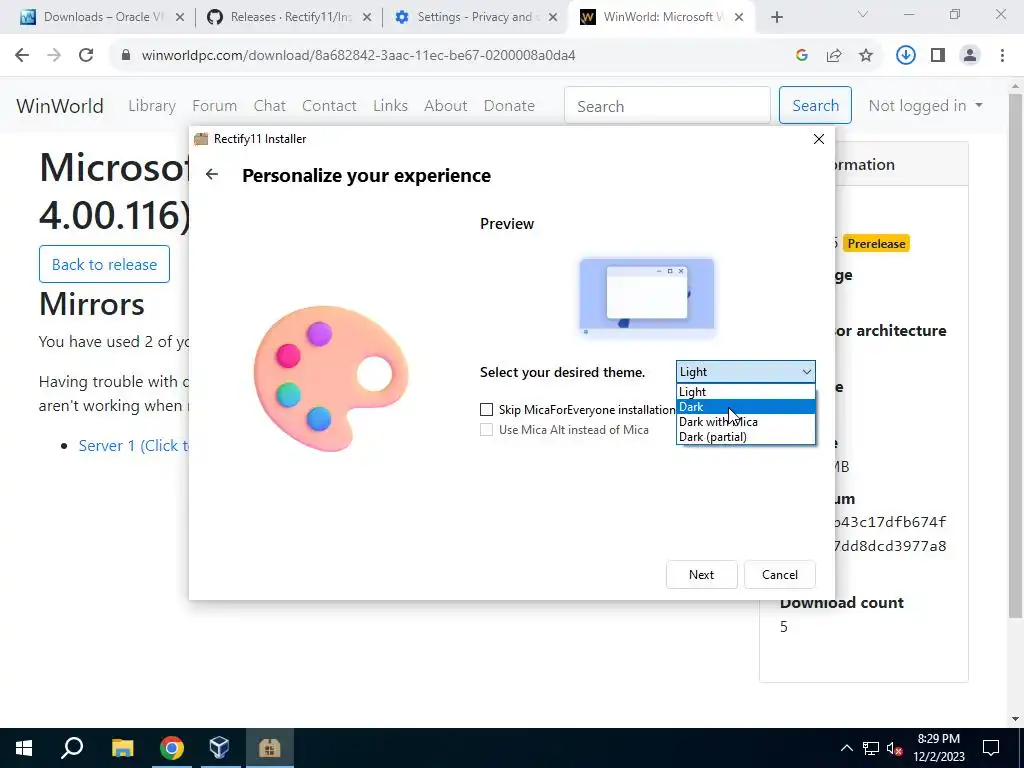The width and height of the screenshot is (1024, 768).
Task: Go back with the installer's back arrow
Action: (x=212, y=174)
